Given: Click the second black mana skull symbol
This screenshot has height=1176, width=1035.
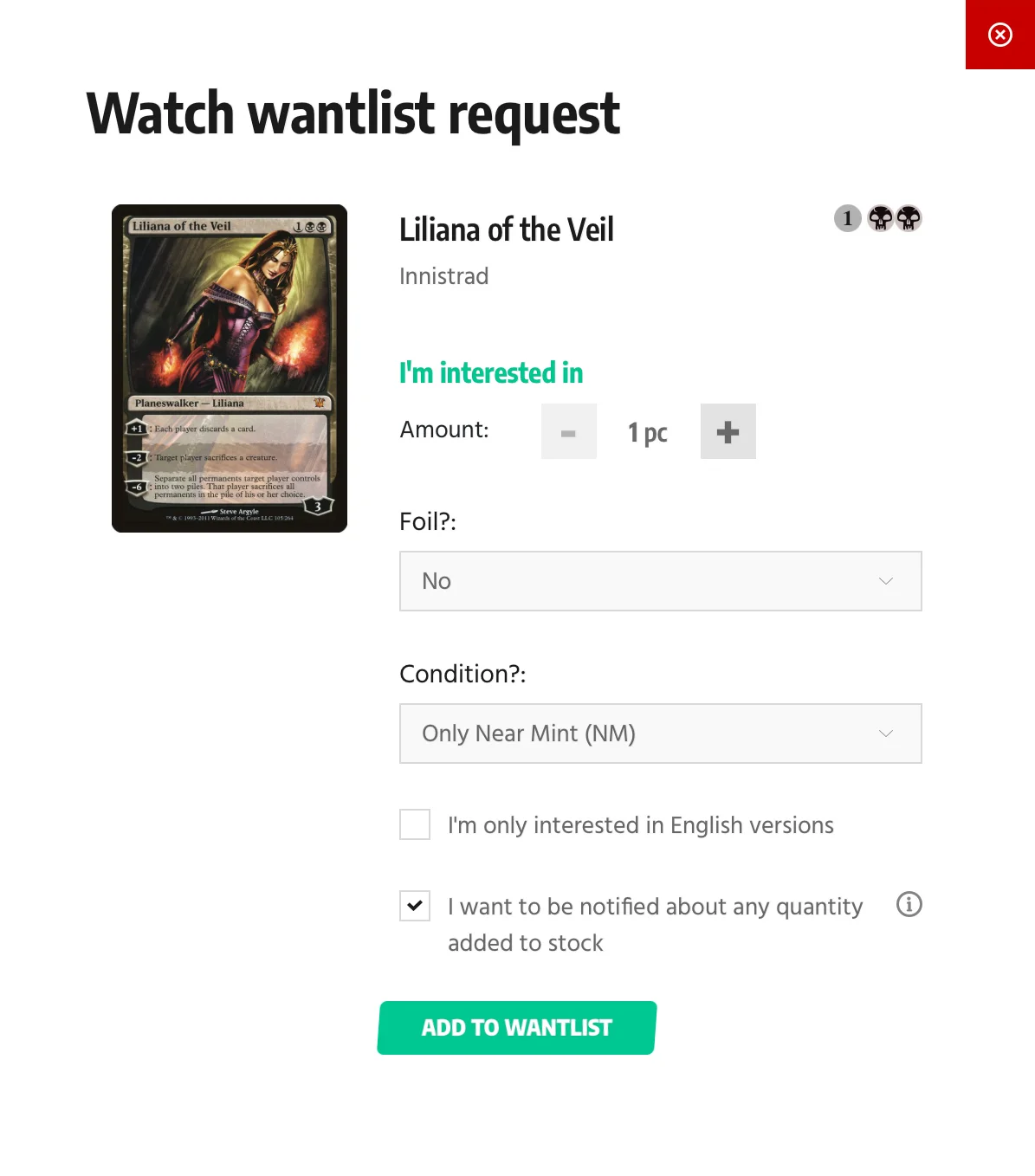Looking at the screenshot, I should pos(909,218).
